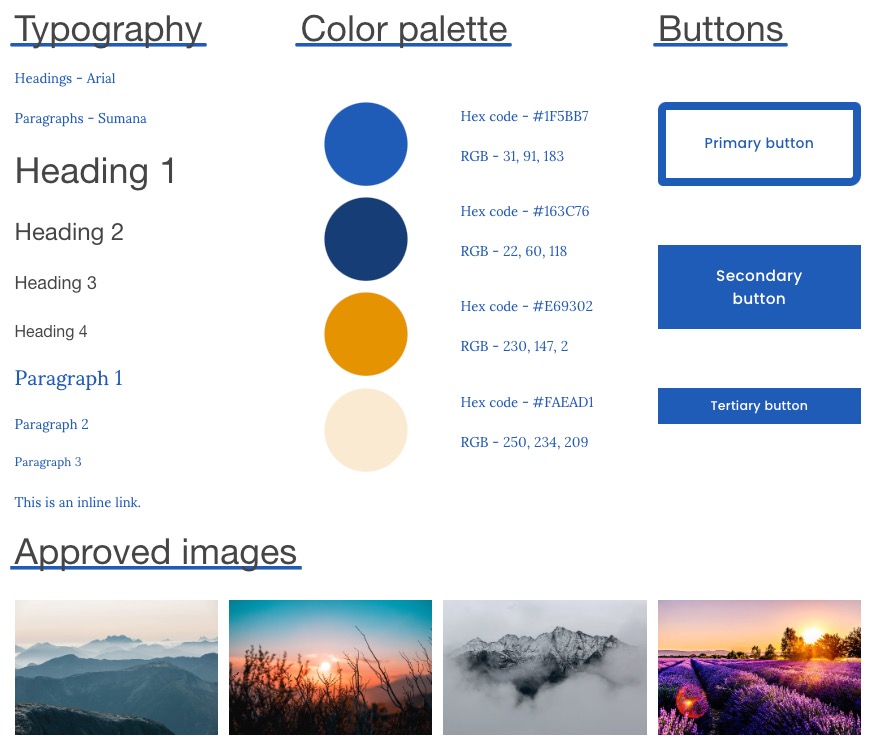Click the inline link text
Viewport: 872px width, 747px height.
[x=78, y=502]
